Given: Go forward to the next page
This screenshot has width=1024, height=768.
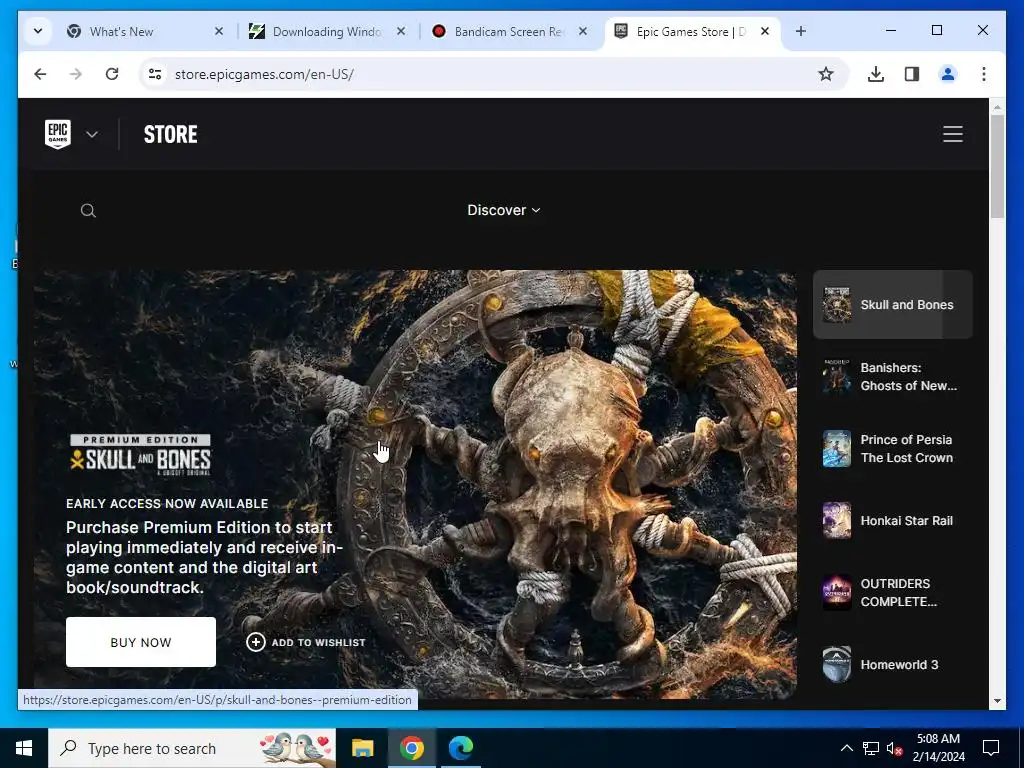Looking at the screenshot, I should click(76, 74).
